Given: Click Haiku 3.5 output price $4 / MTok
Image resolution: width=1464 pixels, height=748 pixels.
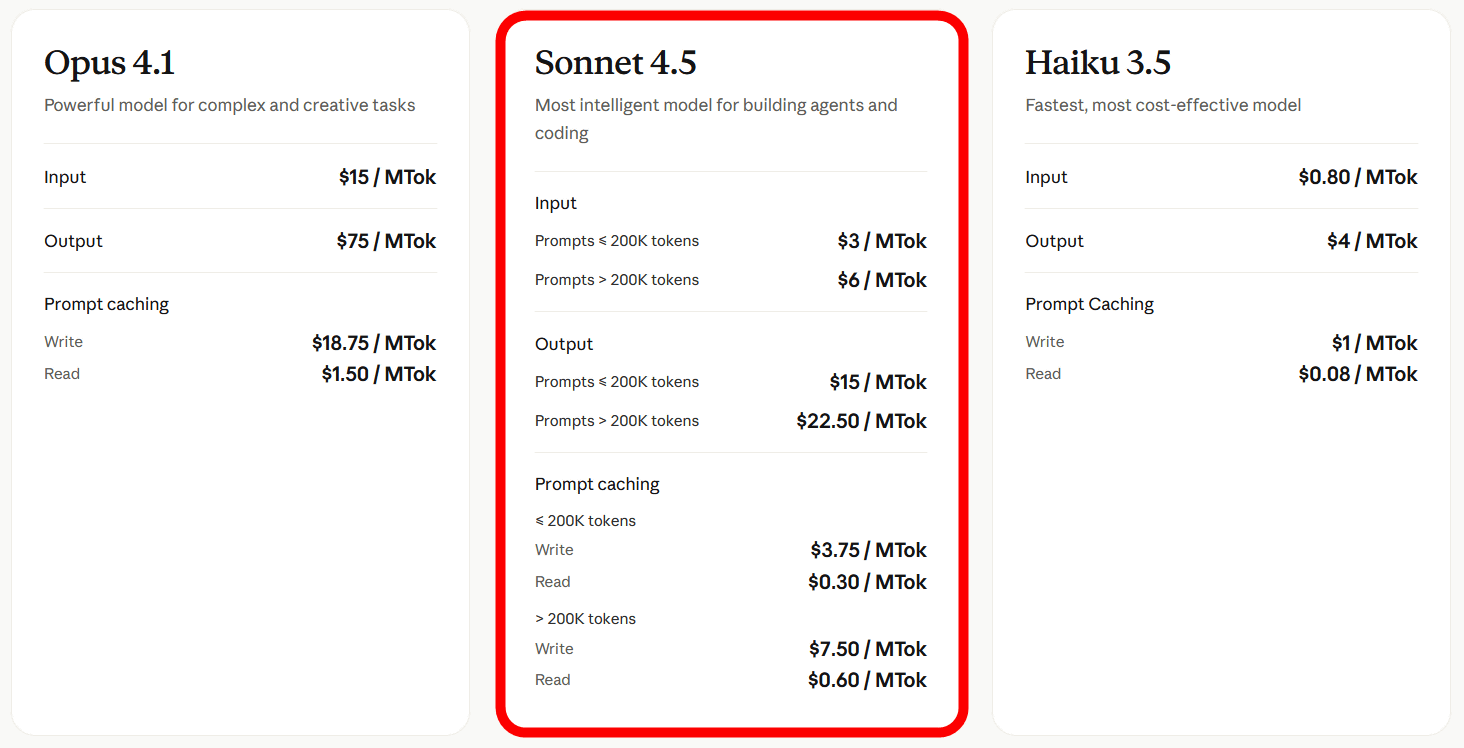Looking at the screenshot, I should click(1372, 241).
